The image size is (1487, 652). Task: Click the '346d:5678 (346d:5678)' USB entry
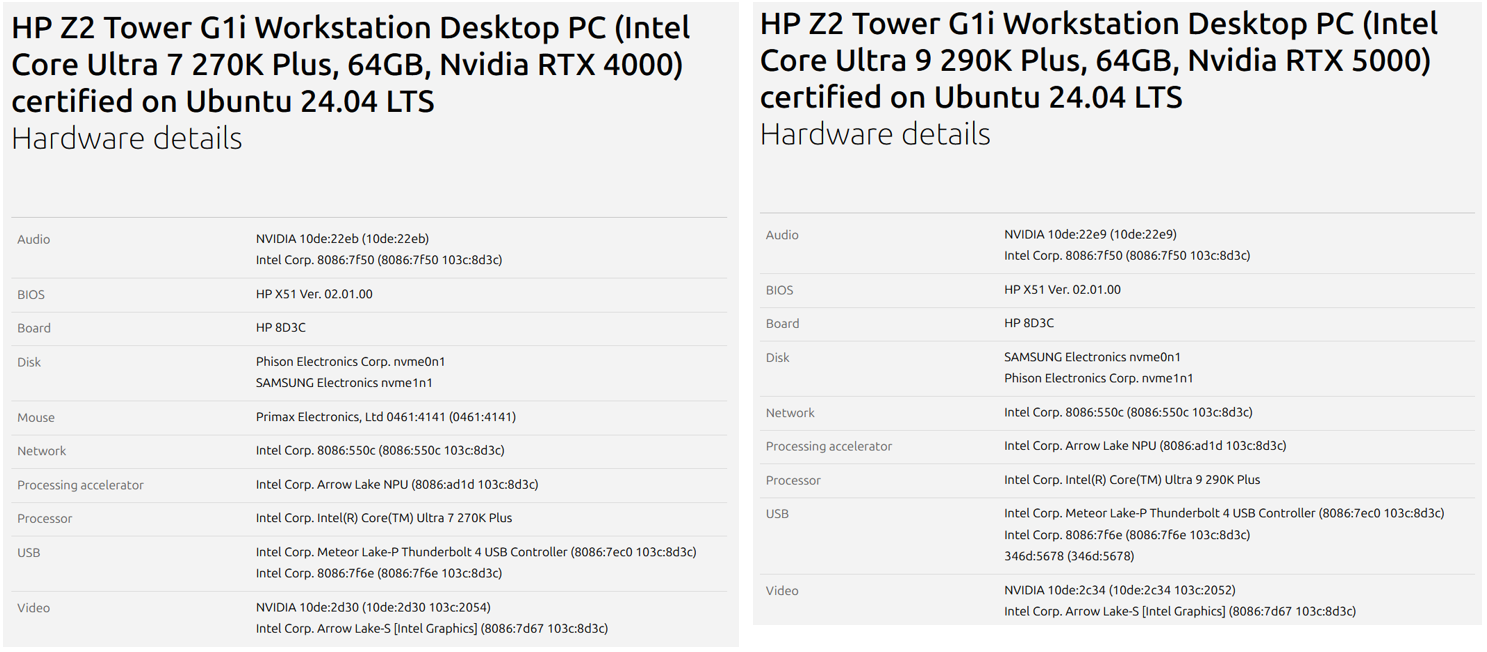[1069, 556]
